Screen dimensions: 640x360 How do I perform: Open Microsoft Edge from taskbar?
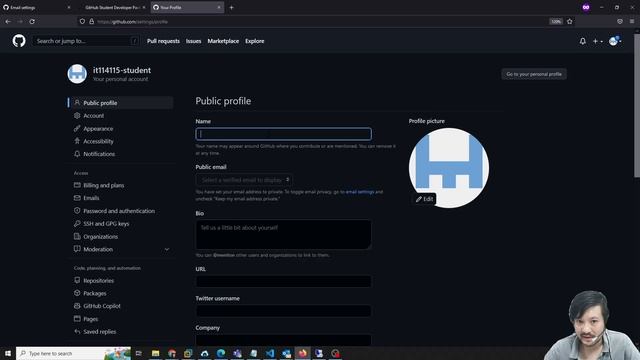click(x=221, y=353)
